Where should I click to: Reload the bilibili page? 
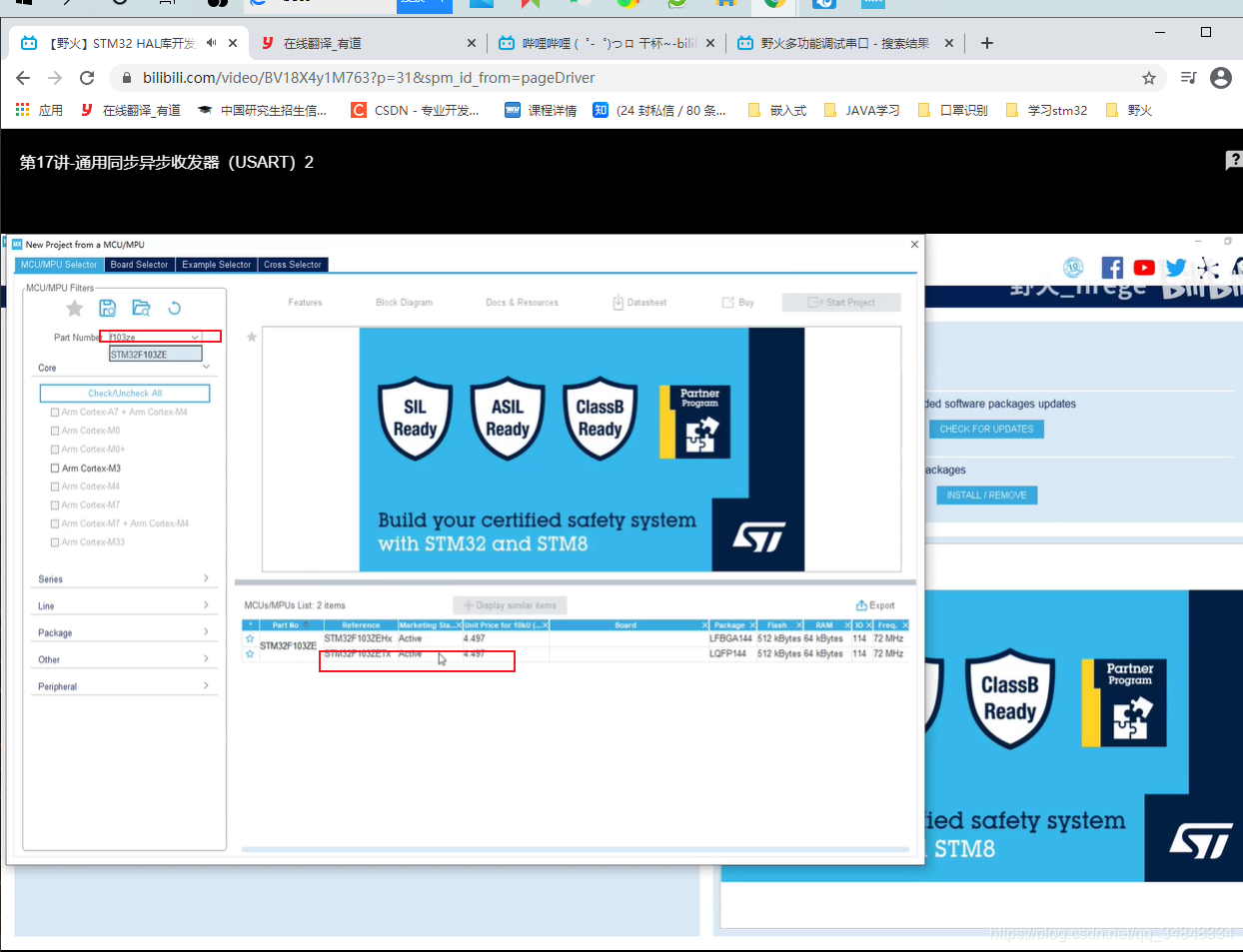click(87, 78)
